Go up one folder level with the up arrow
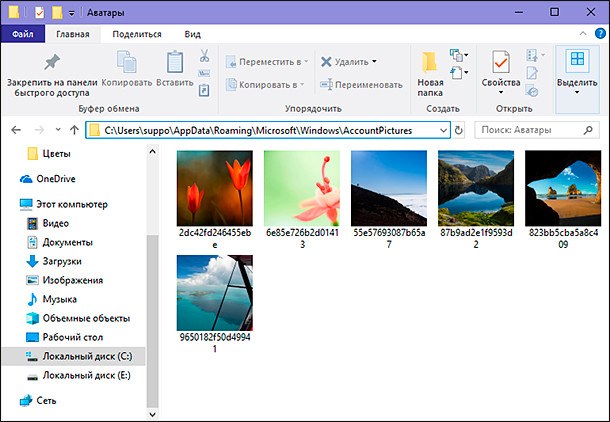The width and height of the screenshot is (610, 422). pos(74,130)
